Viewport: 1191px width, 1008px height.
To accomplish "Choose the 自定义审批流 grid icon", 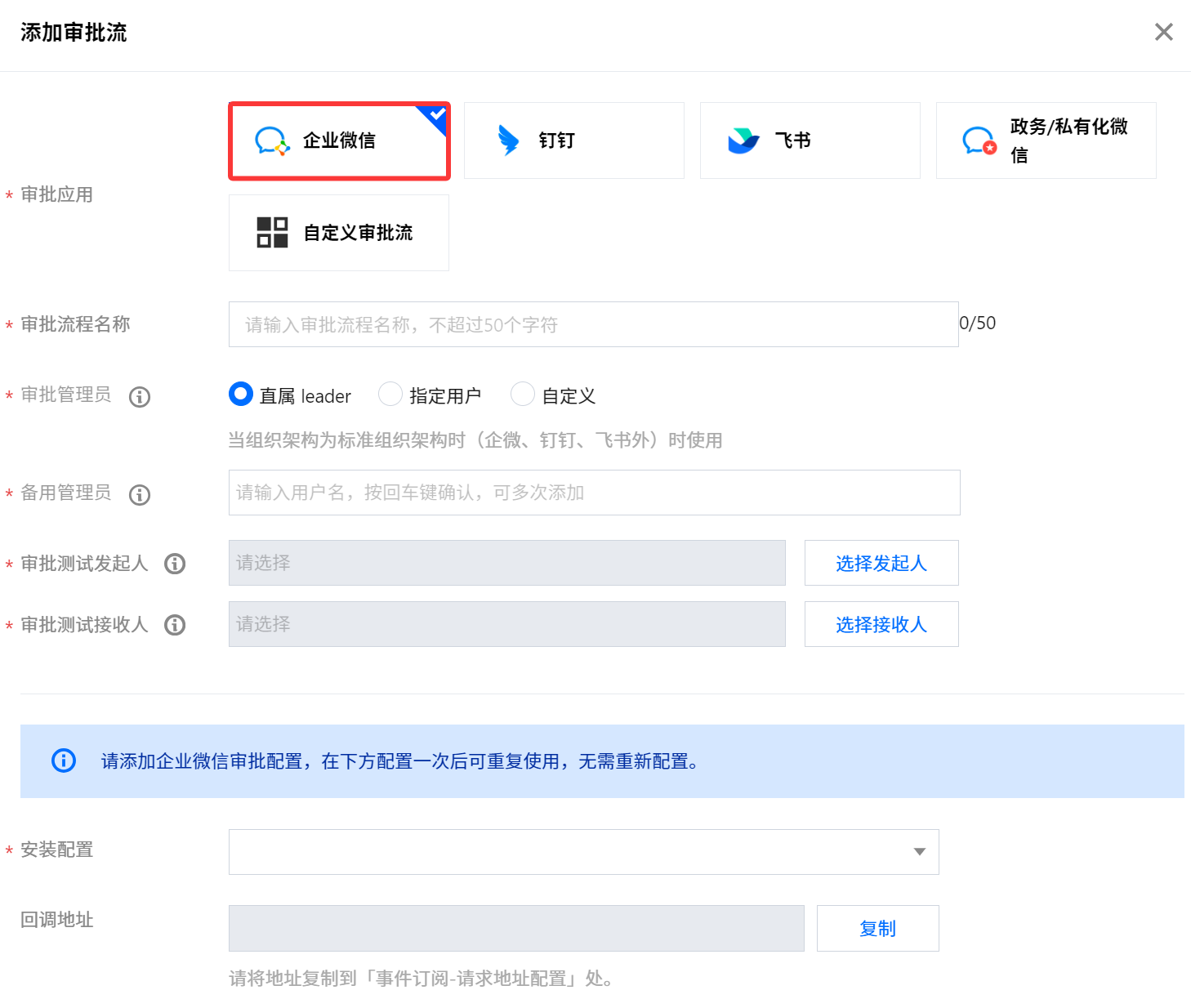I will (x=272, y=233).
